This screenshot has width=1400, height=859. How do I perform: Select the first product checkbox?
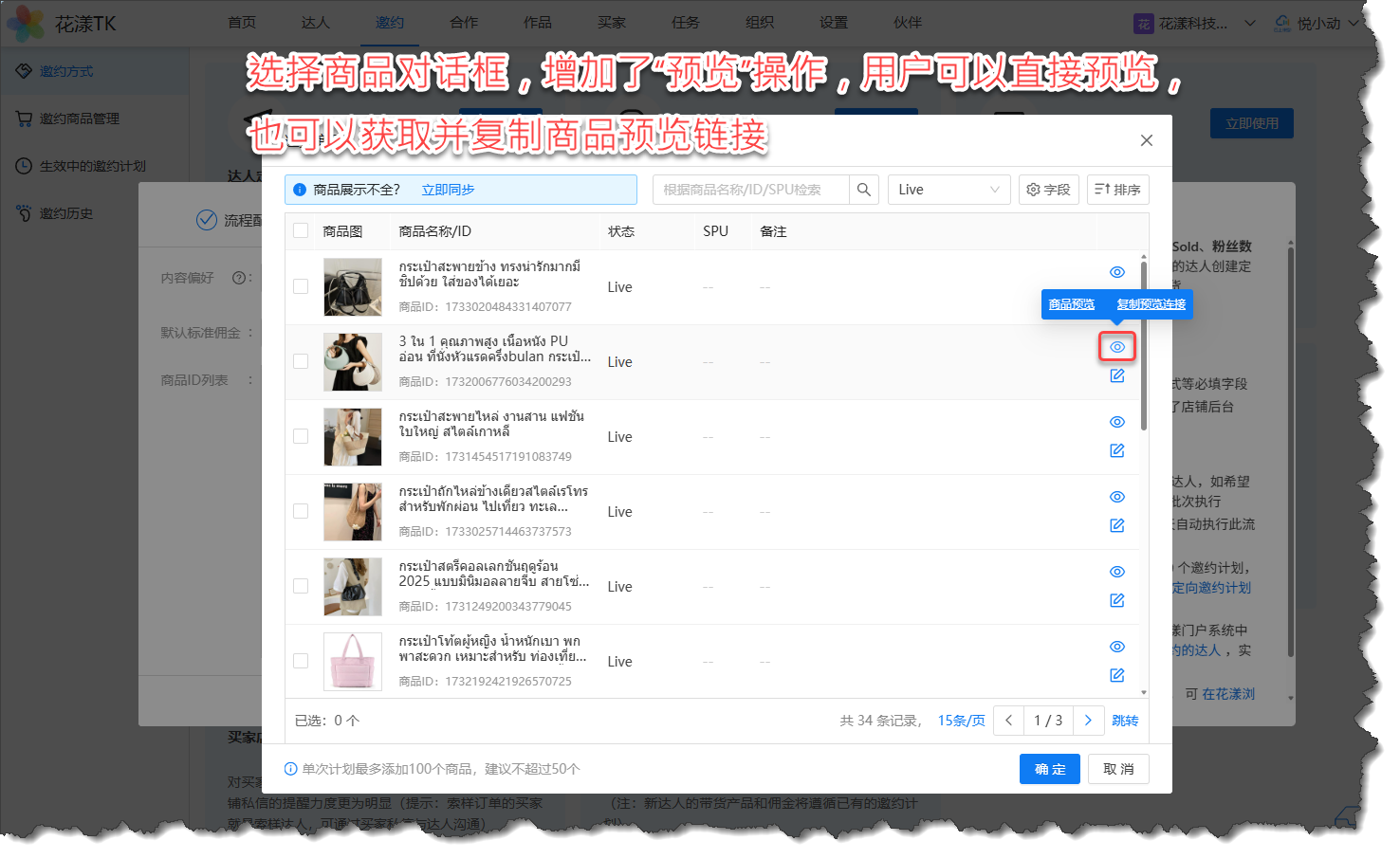301,286
